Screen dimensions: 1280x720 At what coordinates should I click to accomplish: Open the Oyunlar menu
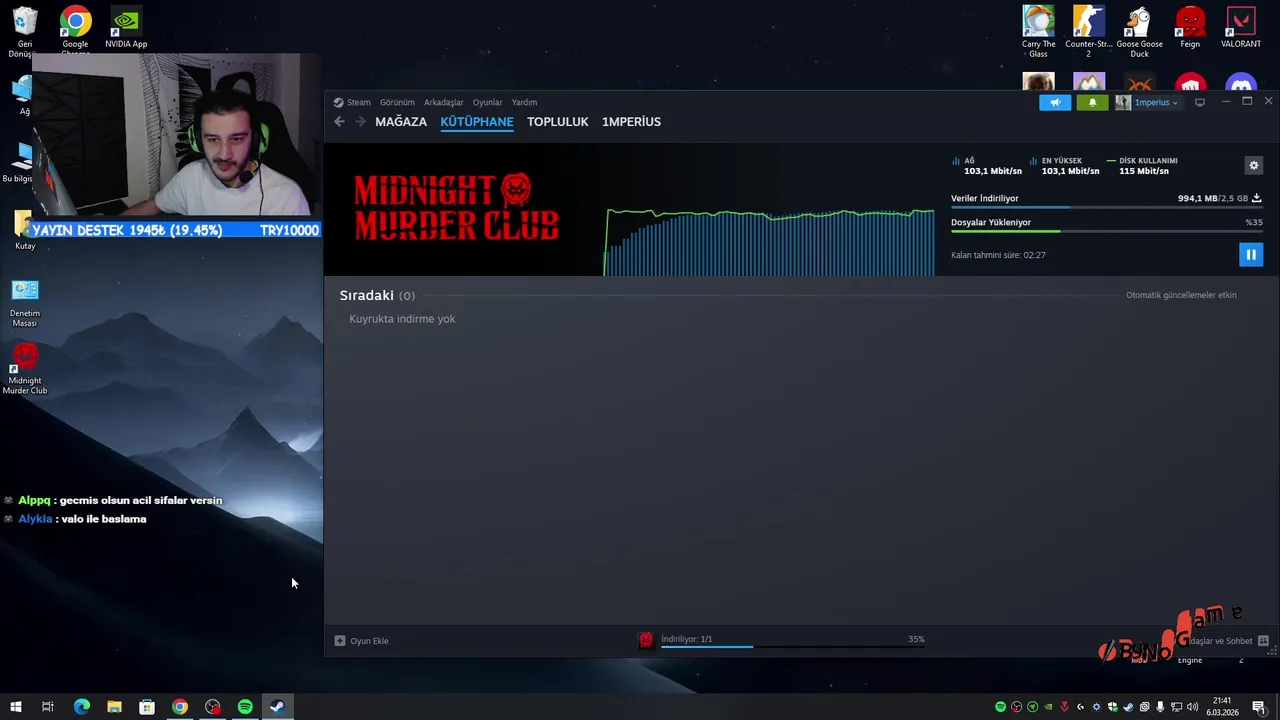487,102
